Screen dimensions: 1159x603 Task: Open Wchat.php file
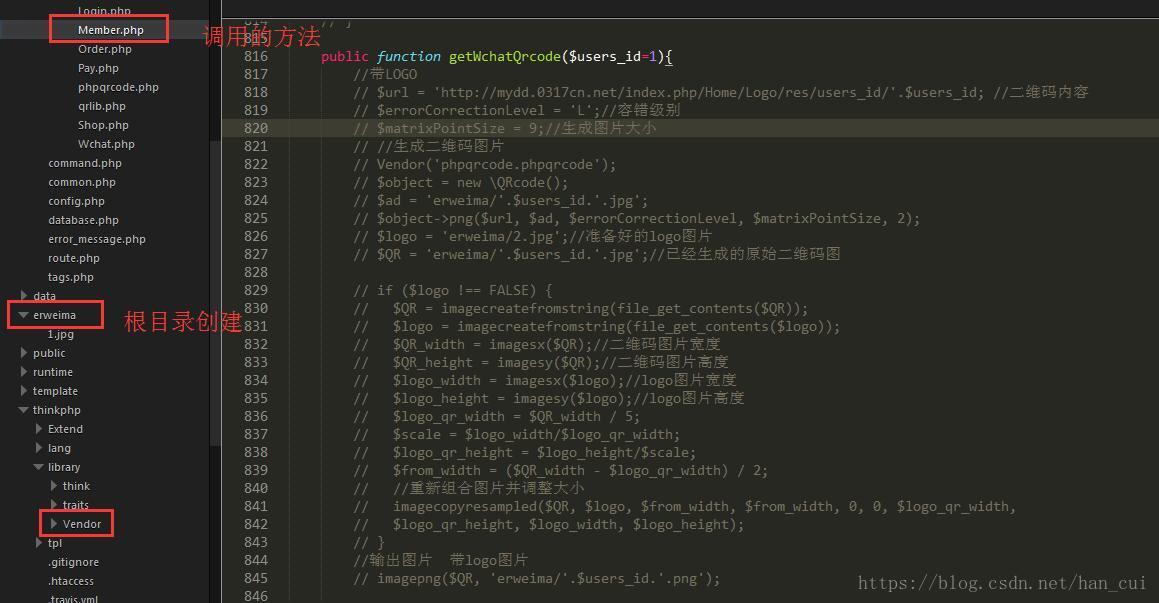click(x=106, y=144)
